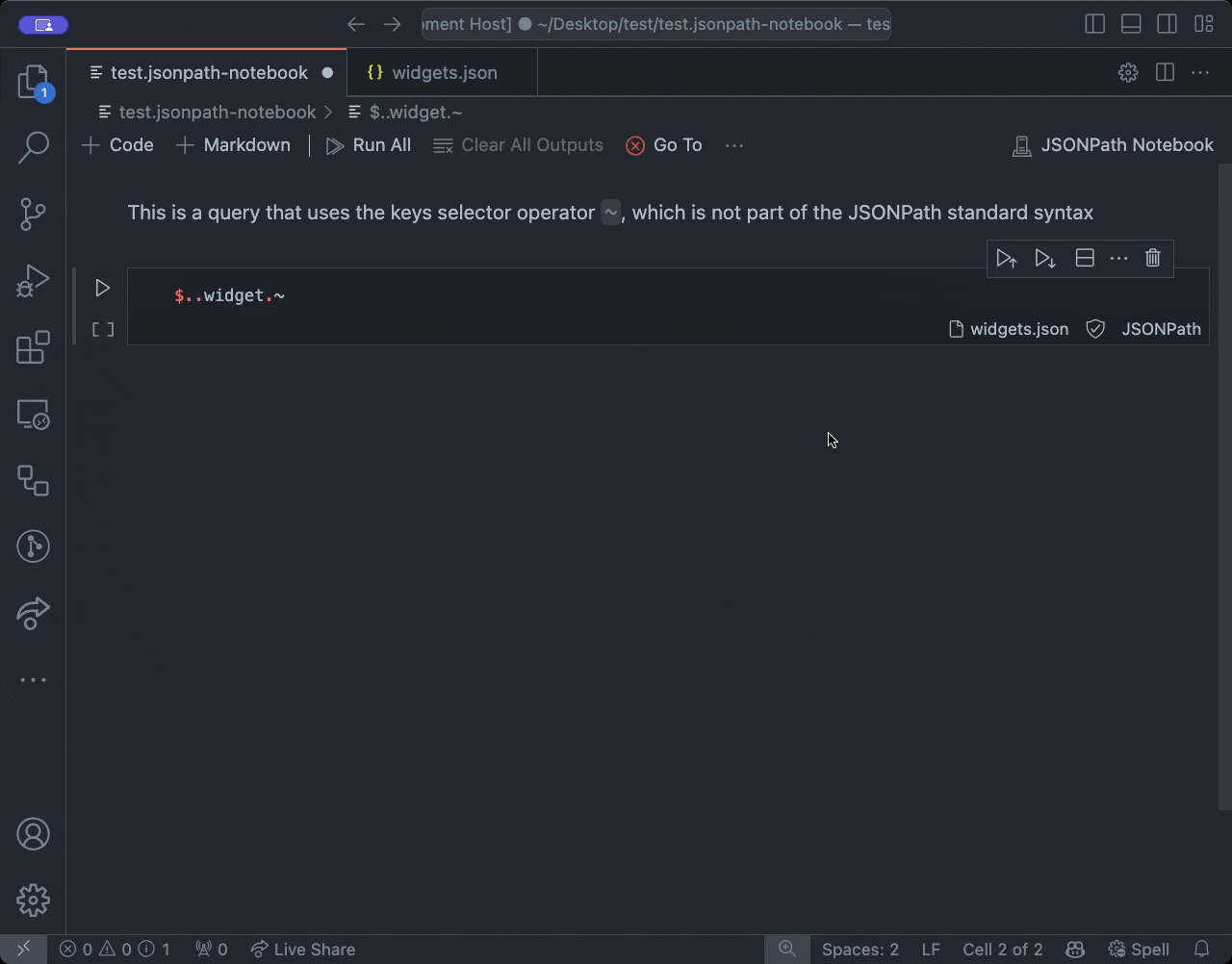Run All notebook cells
Viewport: 1232px width, 964px height.
369,145
